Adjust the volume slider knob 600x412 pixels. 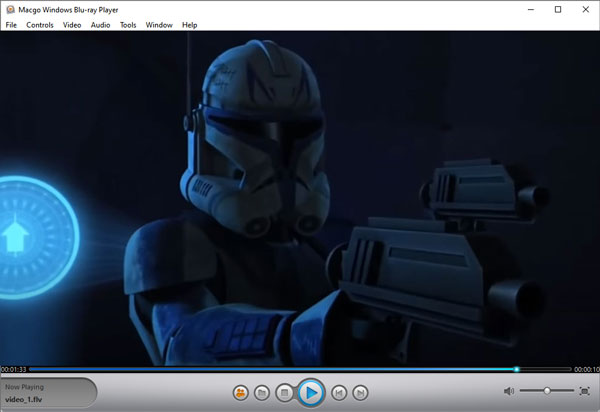pos(547,391)
